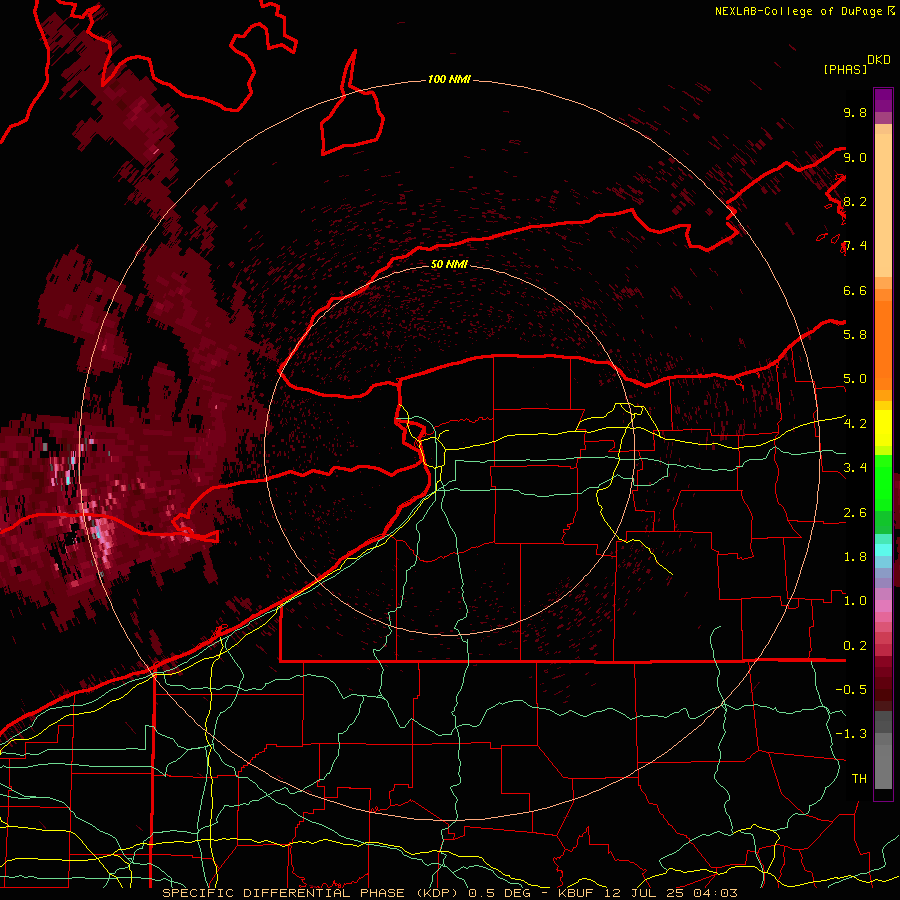900x900 pixels.
Task: Select the 4.2 value on the color scale
Action: 855,424
